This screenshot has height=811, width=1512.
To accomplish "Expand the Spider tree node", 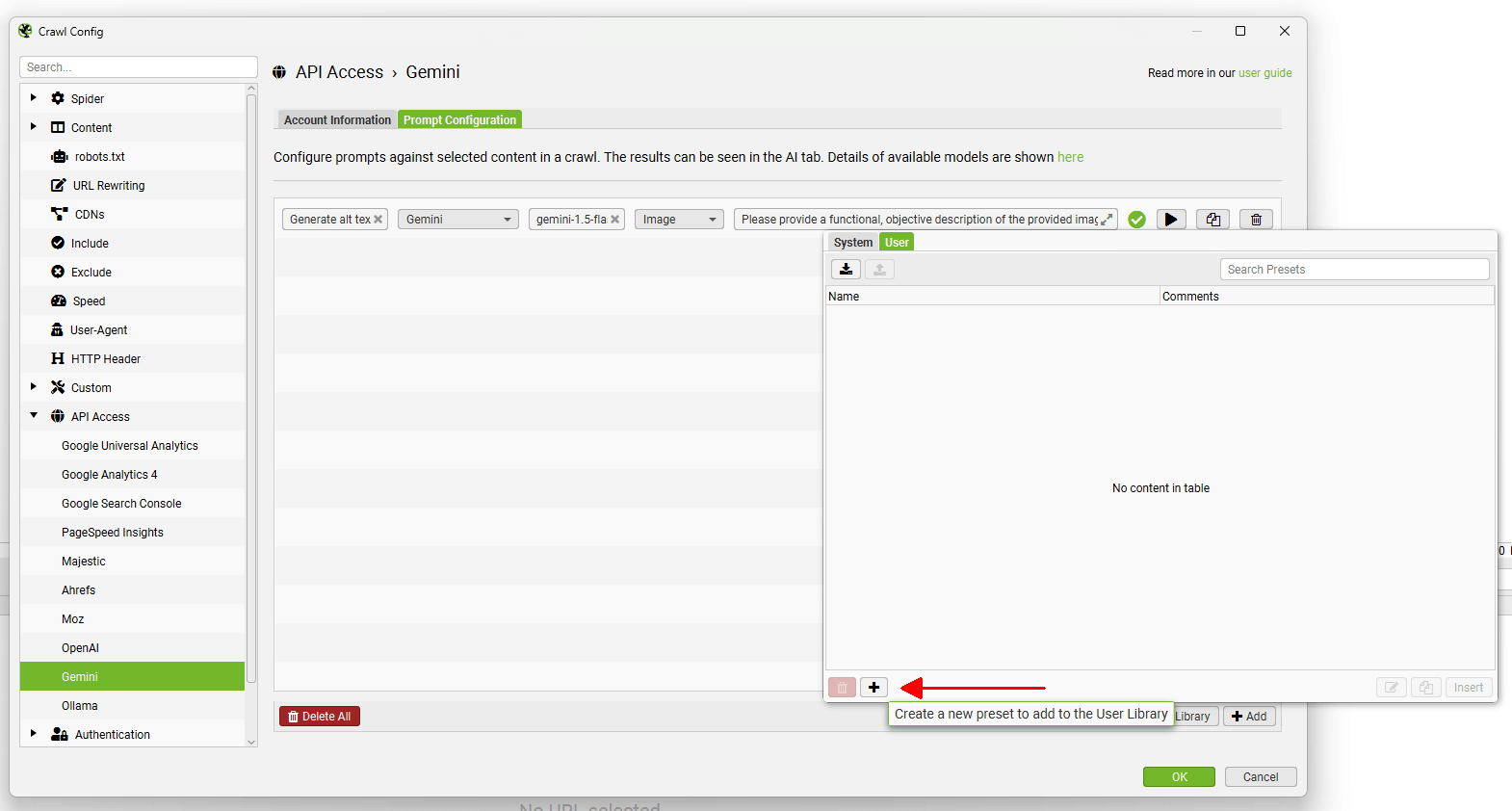I will coord(34,98).
